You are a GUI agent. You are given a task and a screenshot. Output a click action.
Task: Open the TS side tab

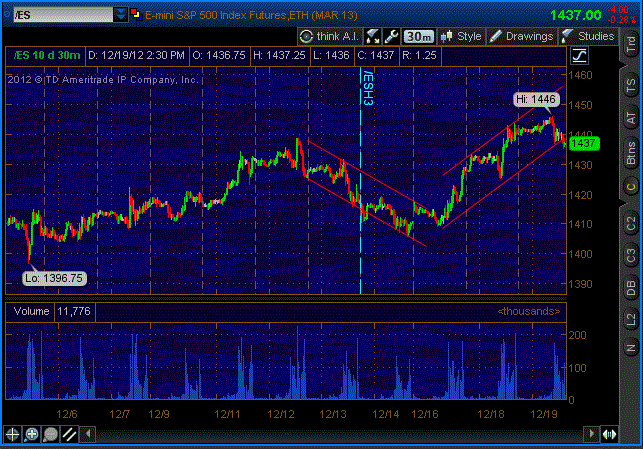click(630, 86)
